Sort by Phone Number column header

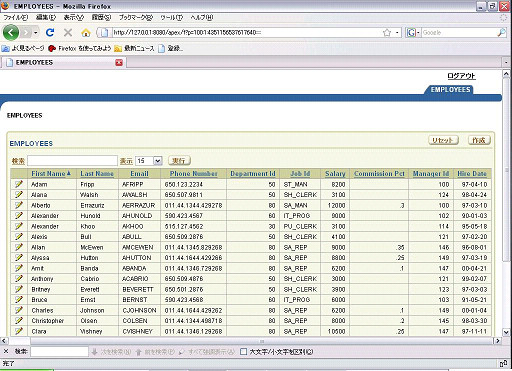tap(193, 174)
